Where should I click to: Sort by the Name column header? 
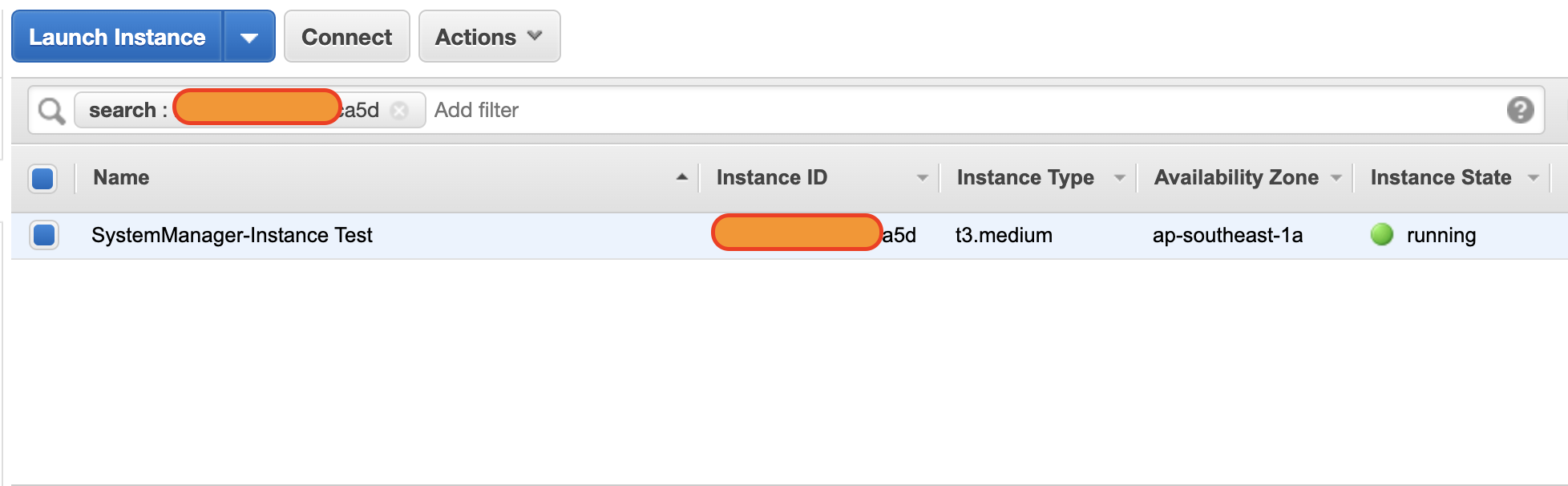pos(121,178)
